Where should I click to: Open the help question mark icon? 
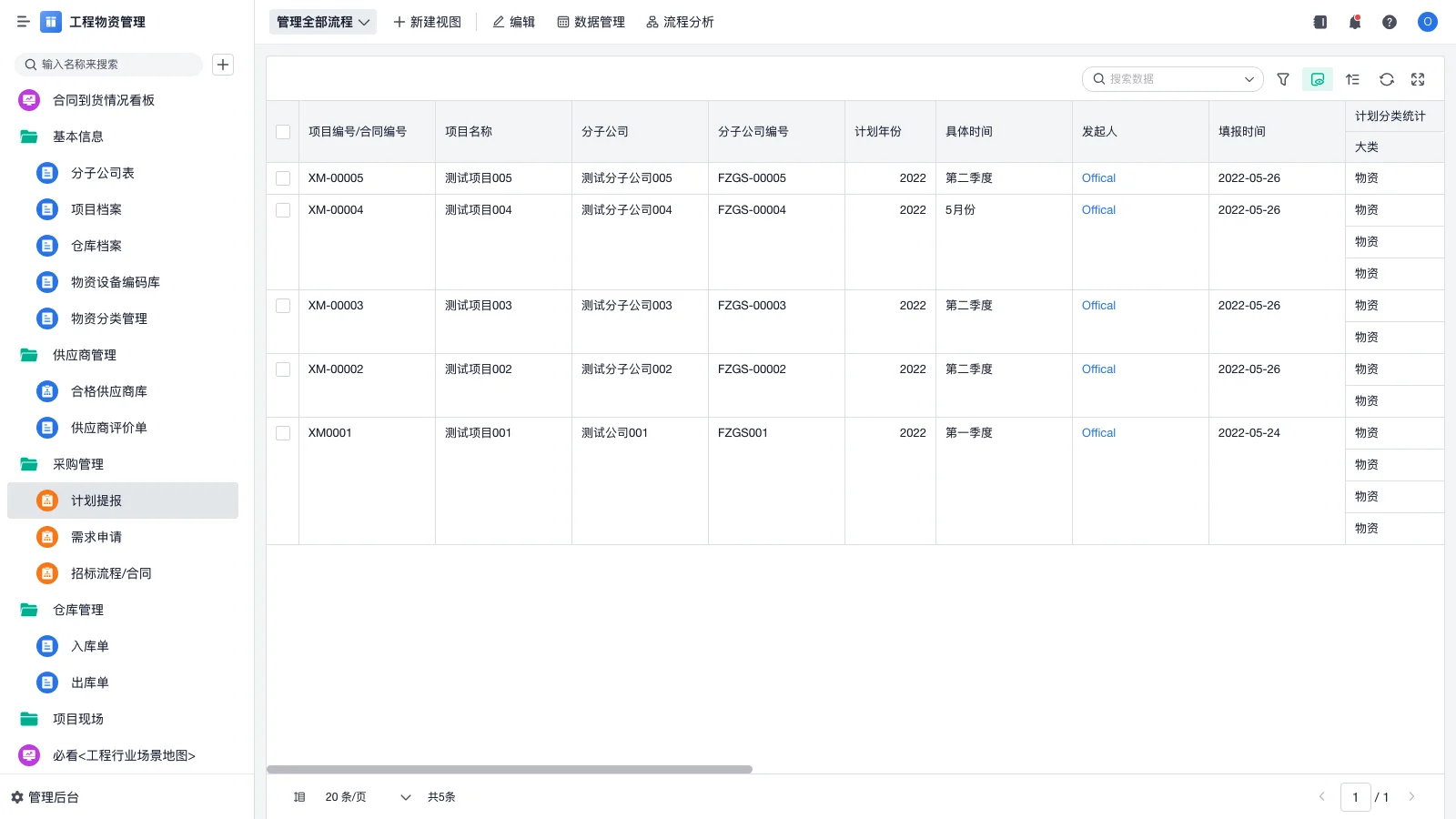pos(1390,22)
